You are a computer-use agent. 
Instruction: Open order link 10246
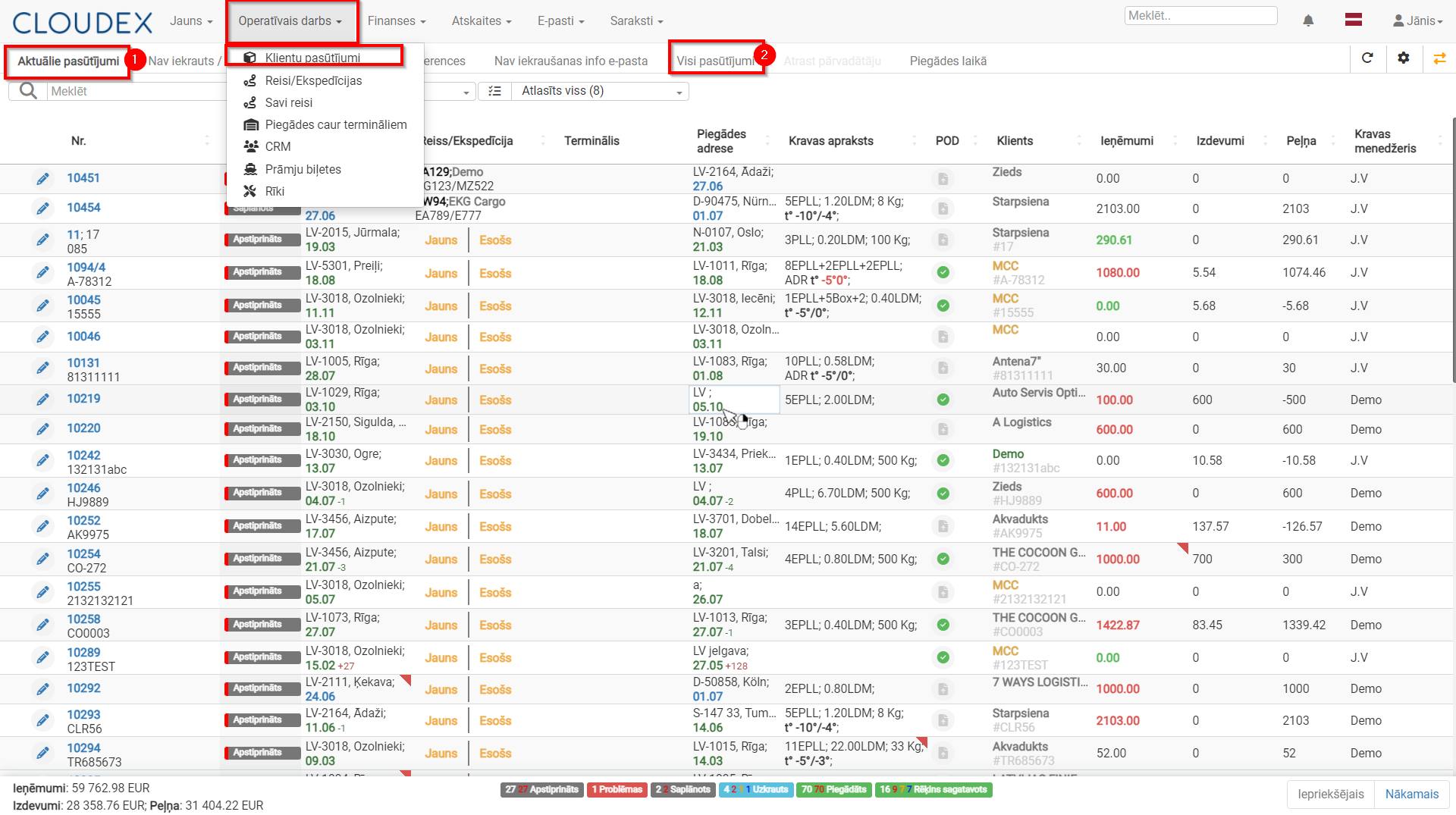[x=83, y=488]
